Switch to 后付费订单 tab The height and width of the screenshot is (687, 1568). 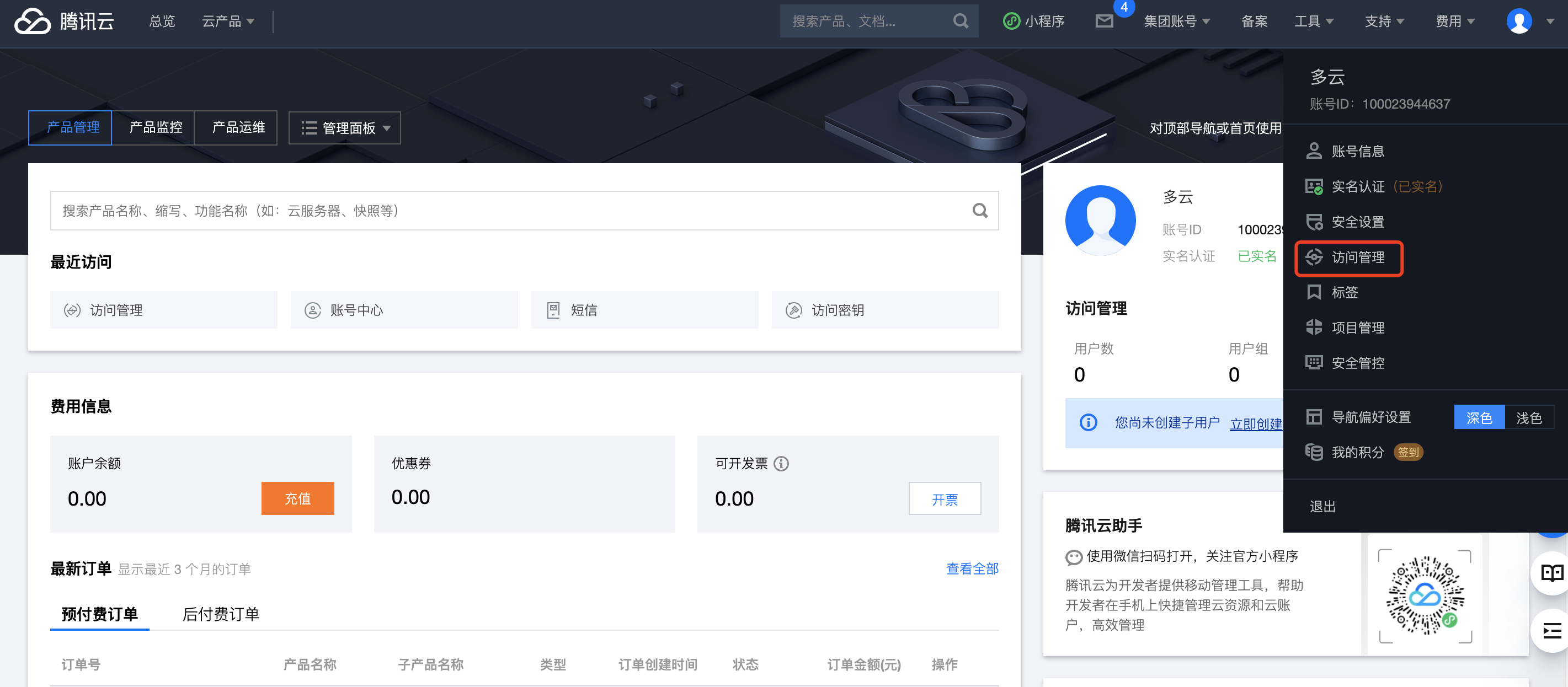point(220,614)
